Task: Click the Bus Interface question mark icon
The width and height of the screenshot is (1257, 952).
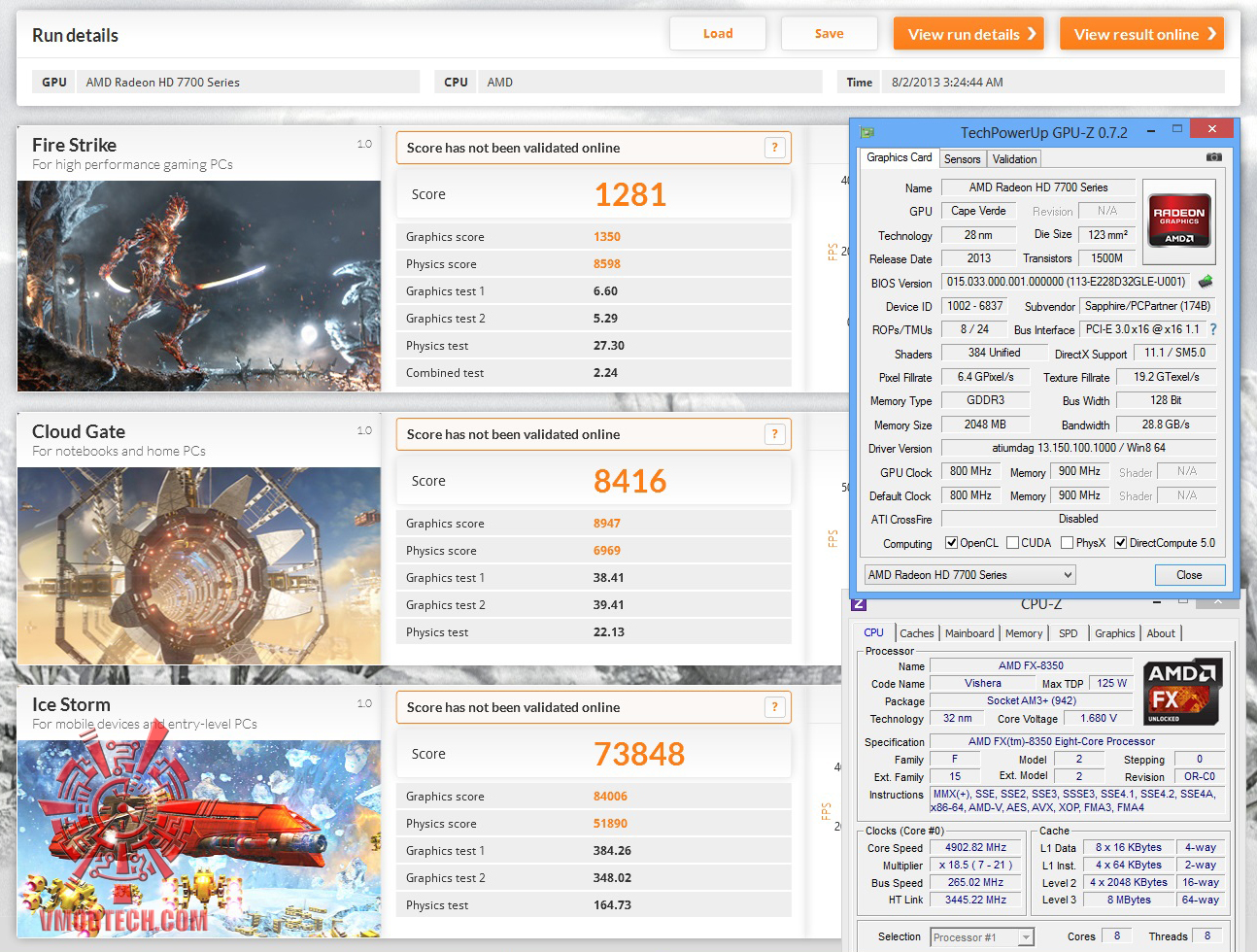Action: pos(1212,329)
